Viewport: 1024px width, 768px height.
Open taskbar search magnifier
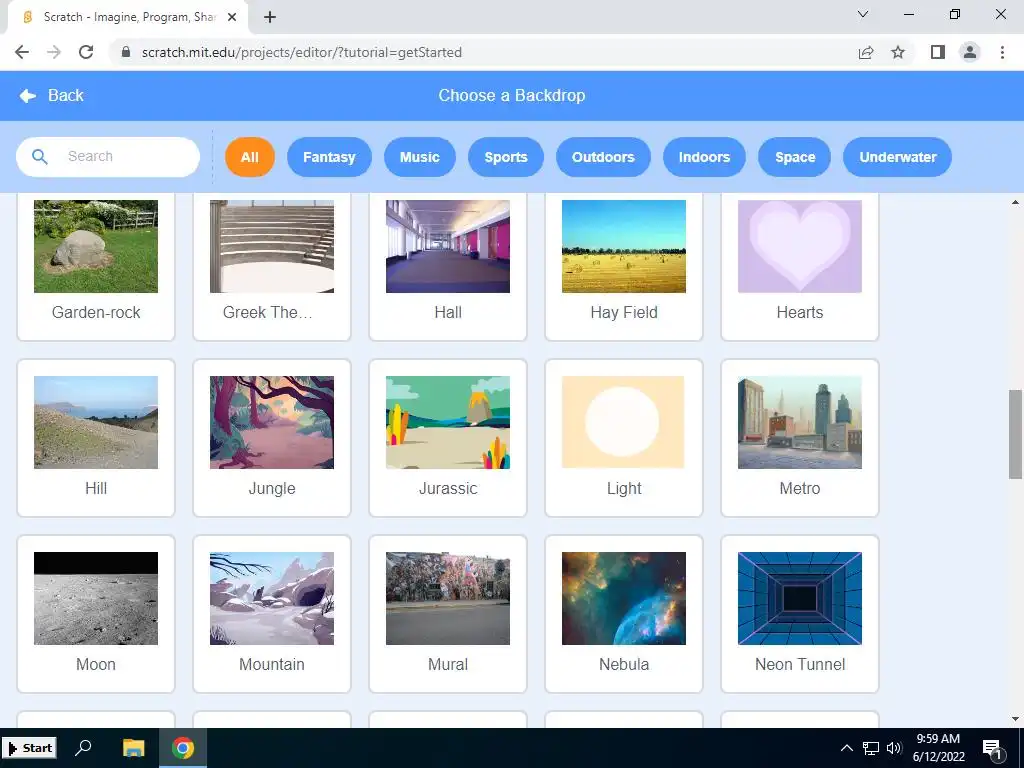click(83, 748)
